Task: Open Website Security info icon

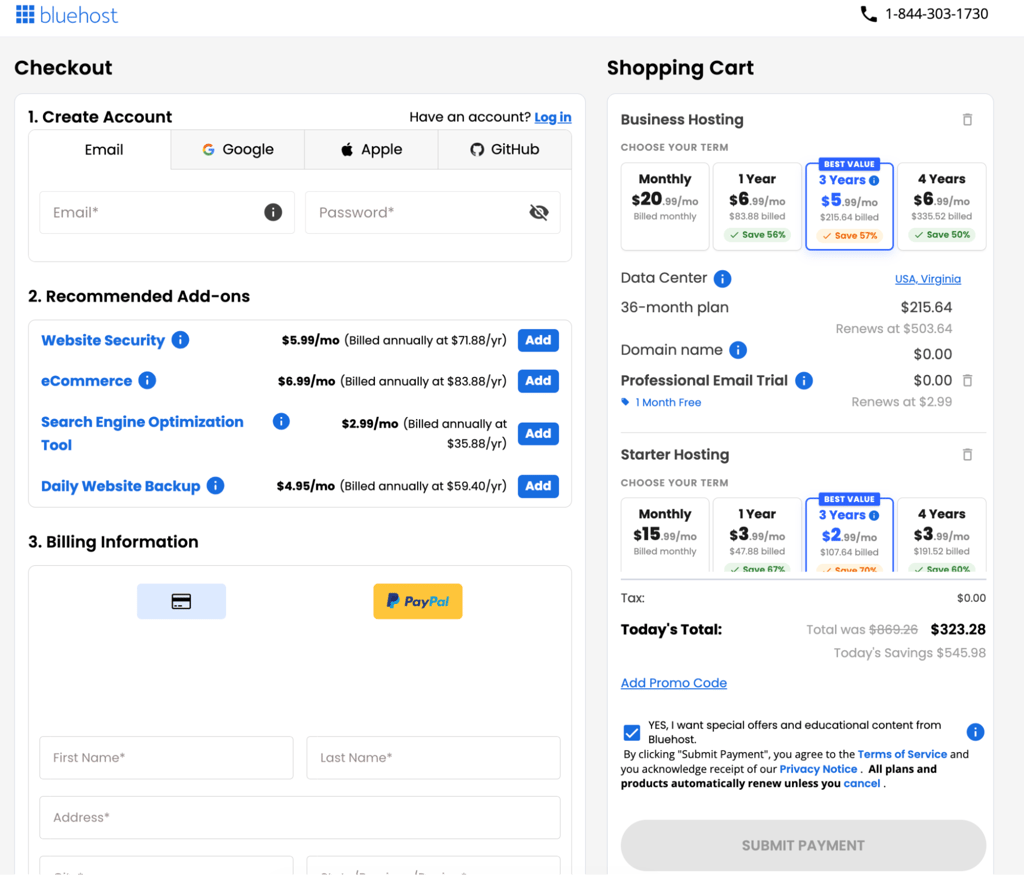Action: click(180, 340)
